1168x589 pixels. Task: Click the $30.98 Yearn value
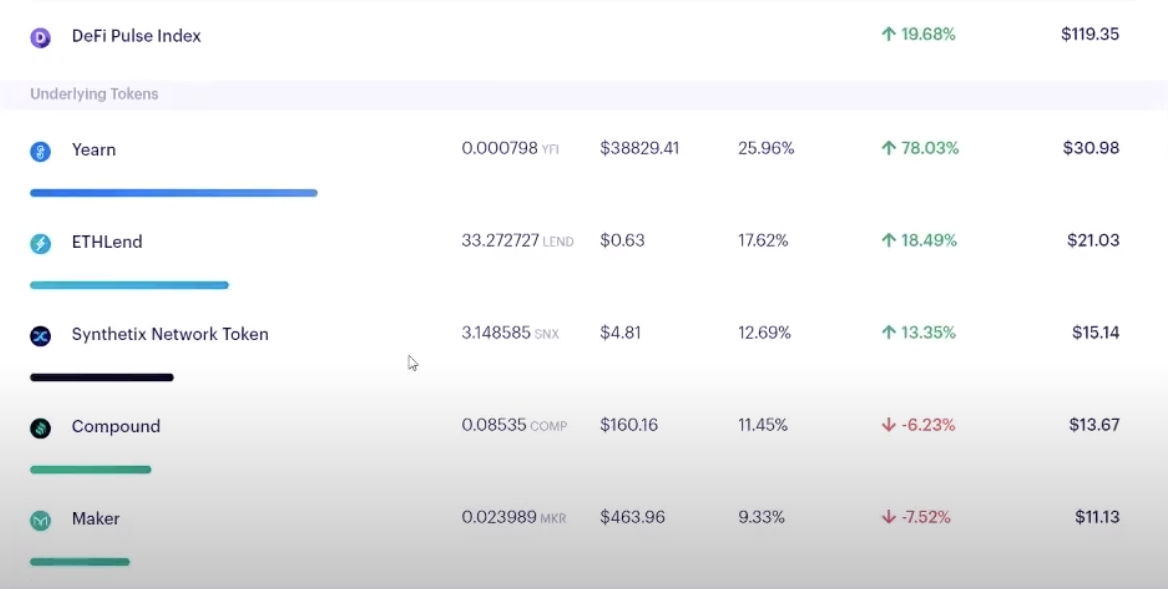click(x=1091, y=148)
